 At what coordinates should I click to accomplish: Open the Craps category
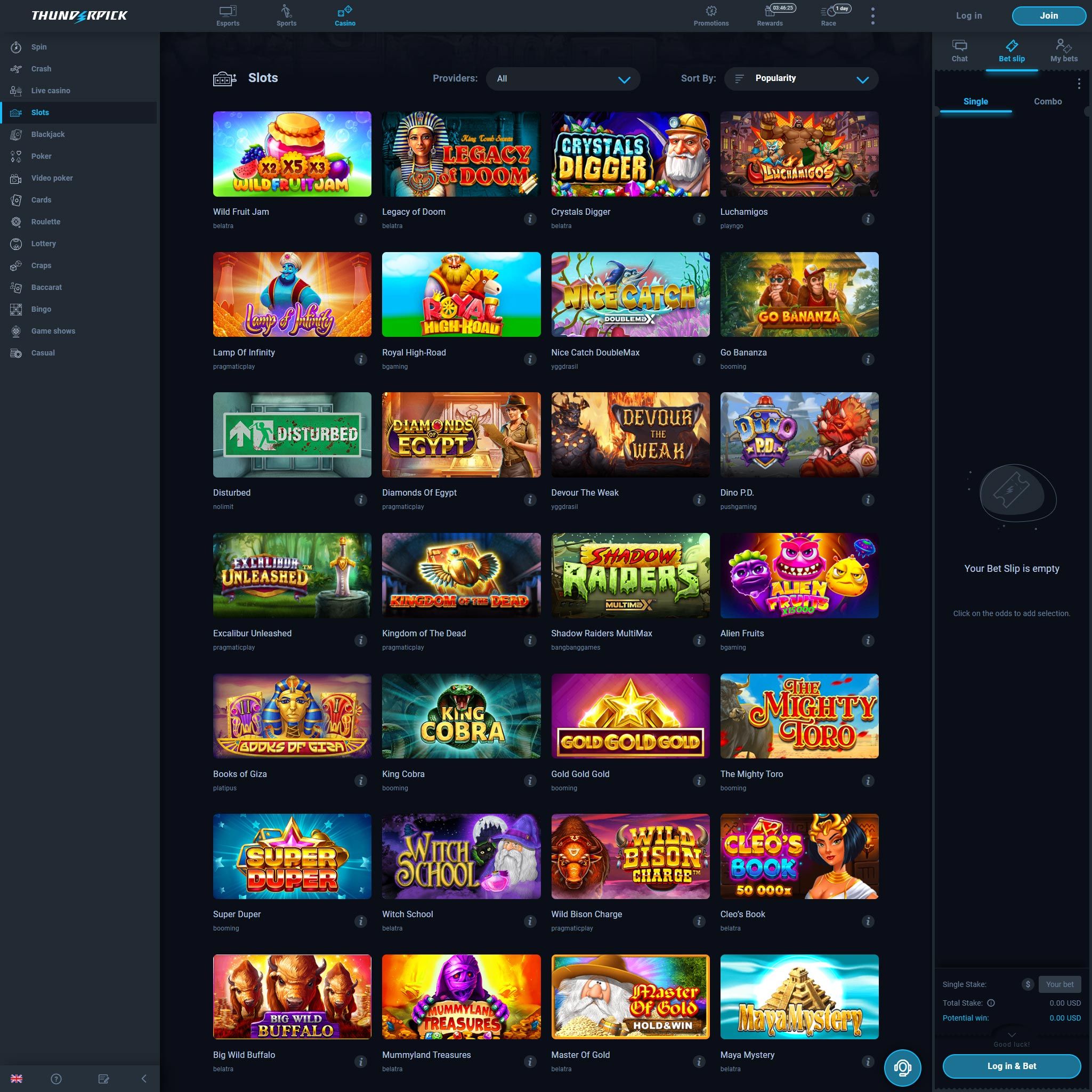(79, 265)
